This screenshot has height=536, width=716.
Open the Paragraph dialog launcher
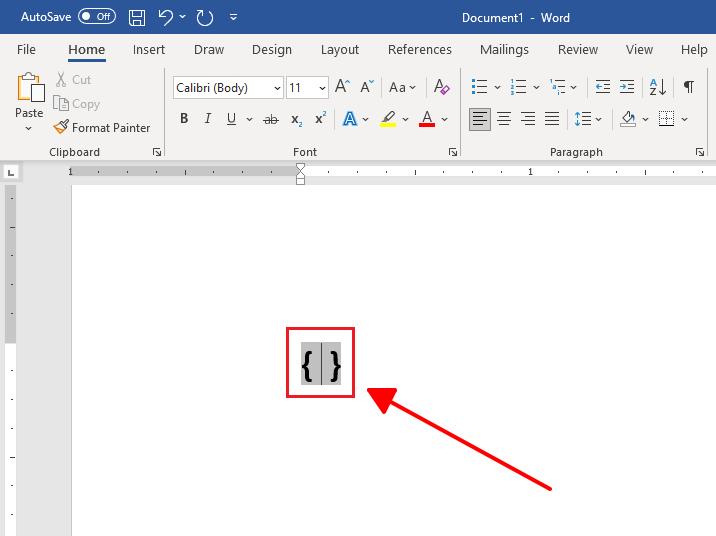[700, 152]
